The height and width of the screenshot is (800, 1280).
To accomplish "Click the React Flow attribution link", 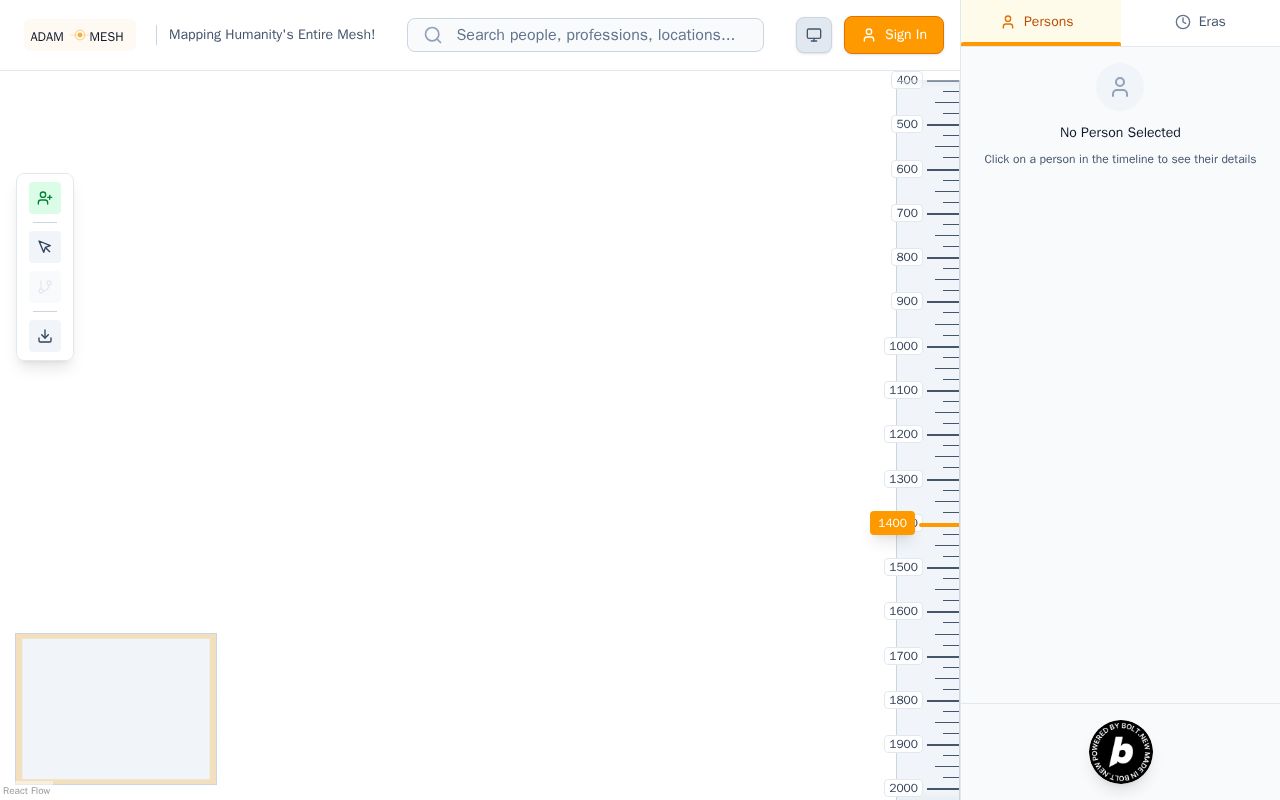I will click(x=27, y=791).
